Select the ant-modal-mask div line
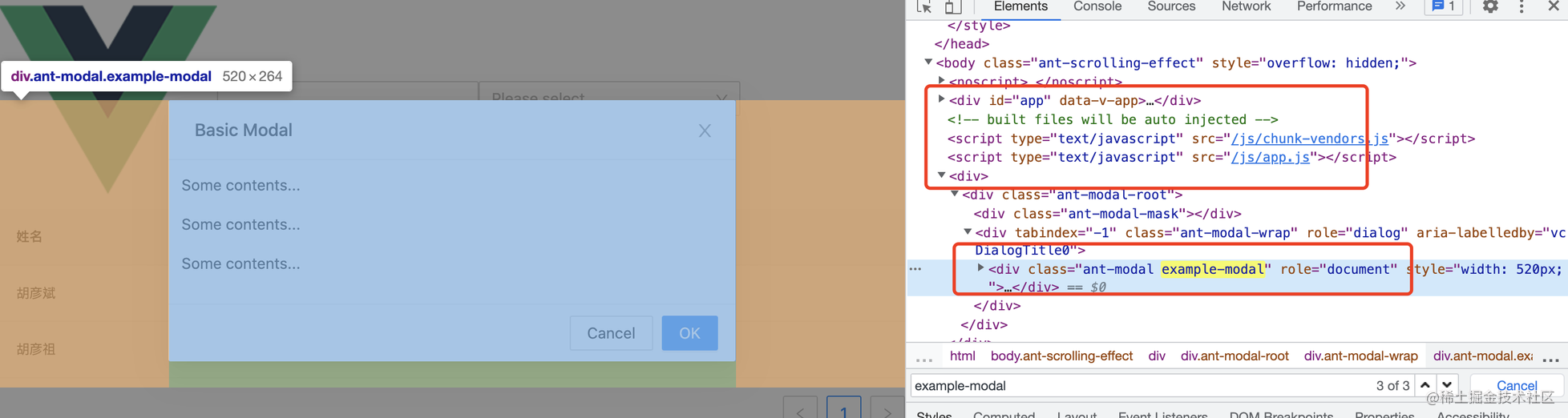This screenshot has width=1568, height=418. click(x=1107, y=214)
